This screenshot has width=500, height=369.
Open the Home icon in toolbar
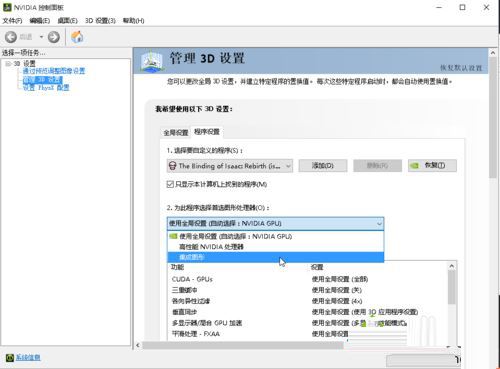point(77,37)
